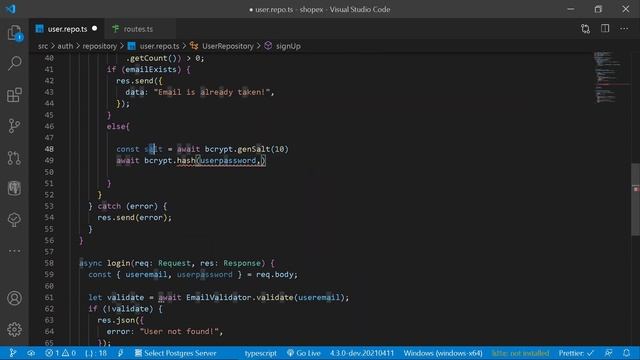Click 'emailExists' on line 41
640x360 pixels.
[151, 69]
